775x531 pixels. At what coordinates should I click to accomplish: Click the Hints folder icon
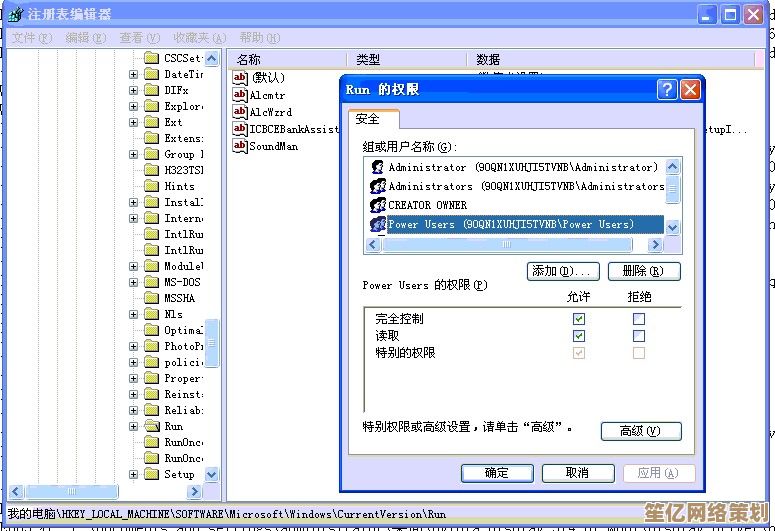[x=151, y=186]
